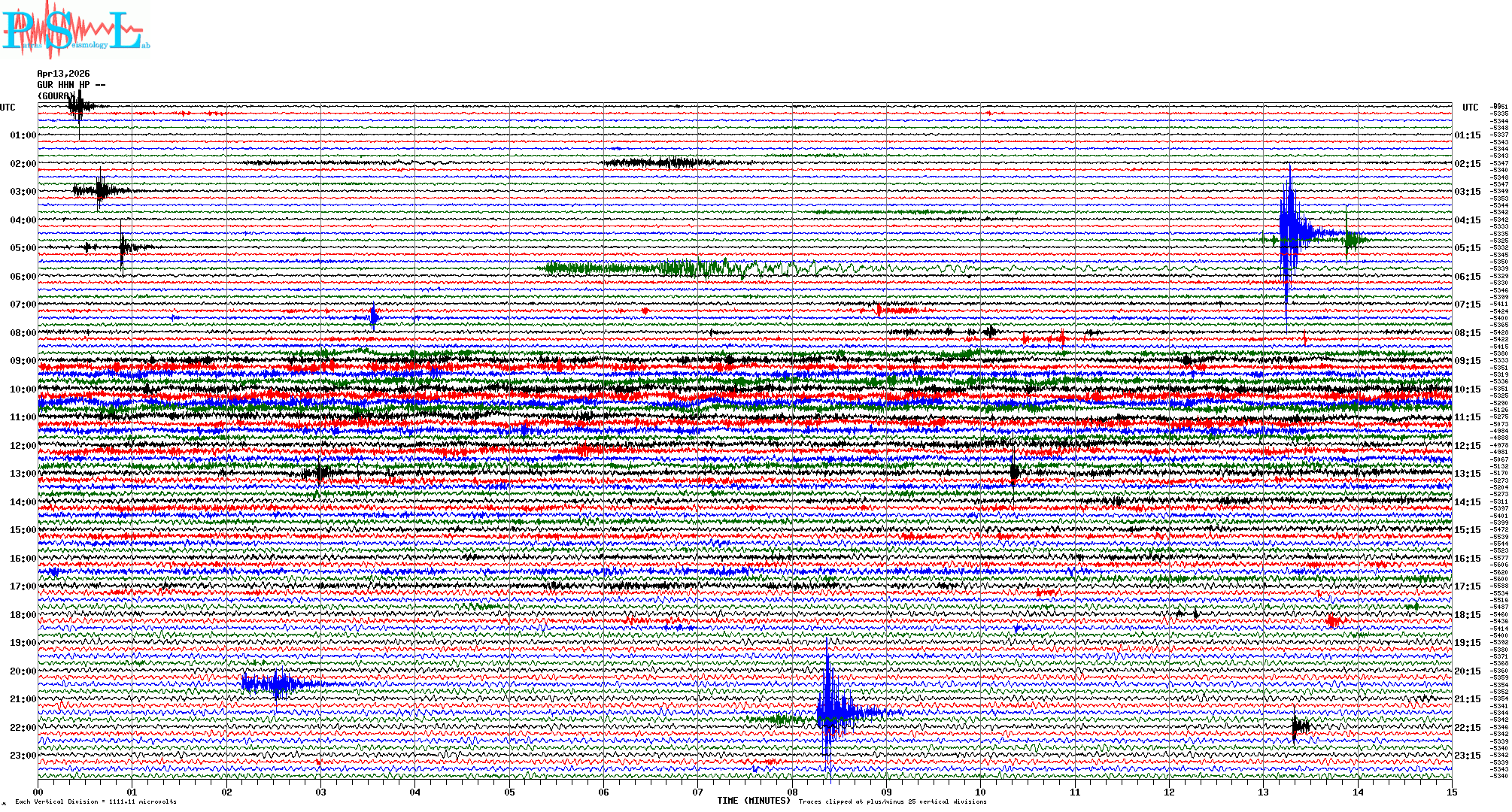Image resolution: width=1512 pixels, height=812 pixels.
Task: Click minute 03 on the bottom axis
Action: (x=321, y=792)
